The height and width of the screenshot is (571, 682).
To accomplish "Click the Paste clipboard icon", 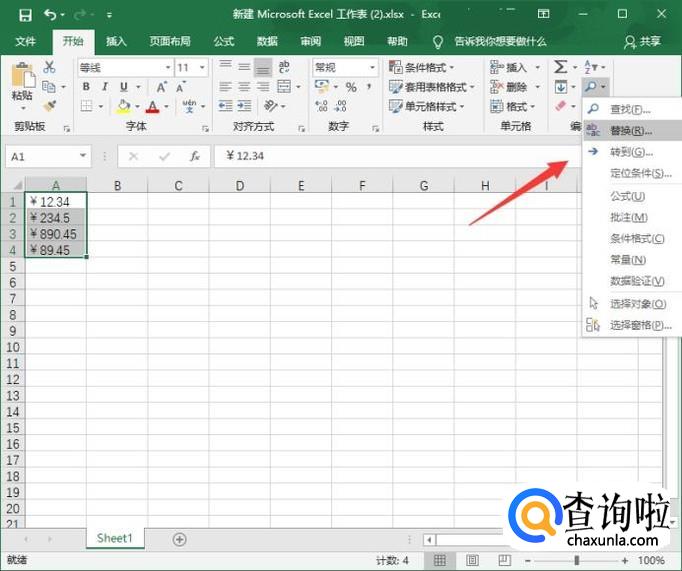I will [x=23, y=76].
